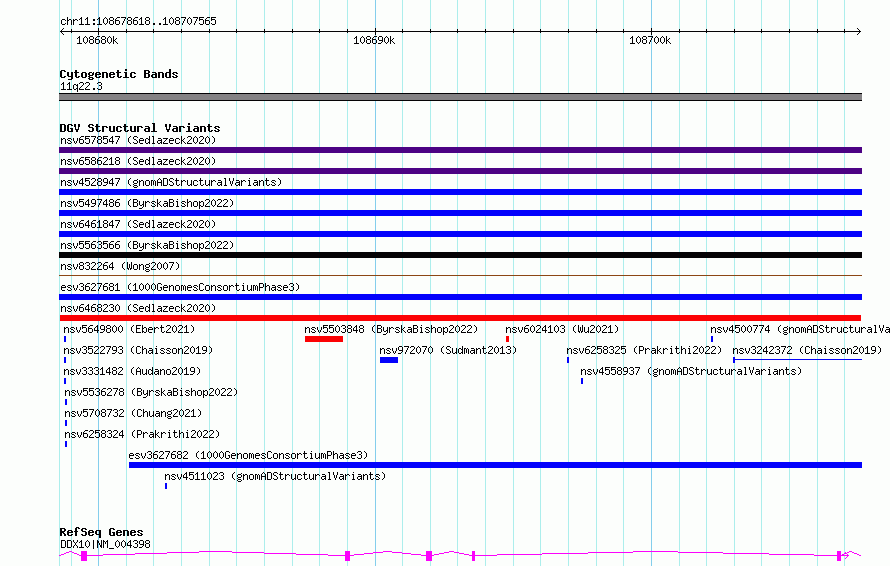This screenshot has width=890, height=566.
Task: Click the long red nsv6468230 variant bar
Action: pyautogui.click(x=460, y=318)
